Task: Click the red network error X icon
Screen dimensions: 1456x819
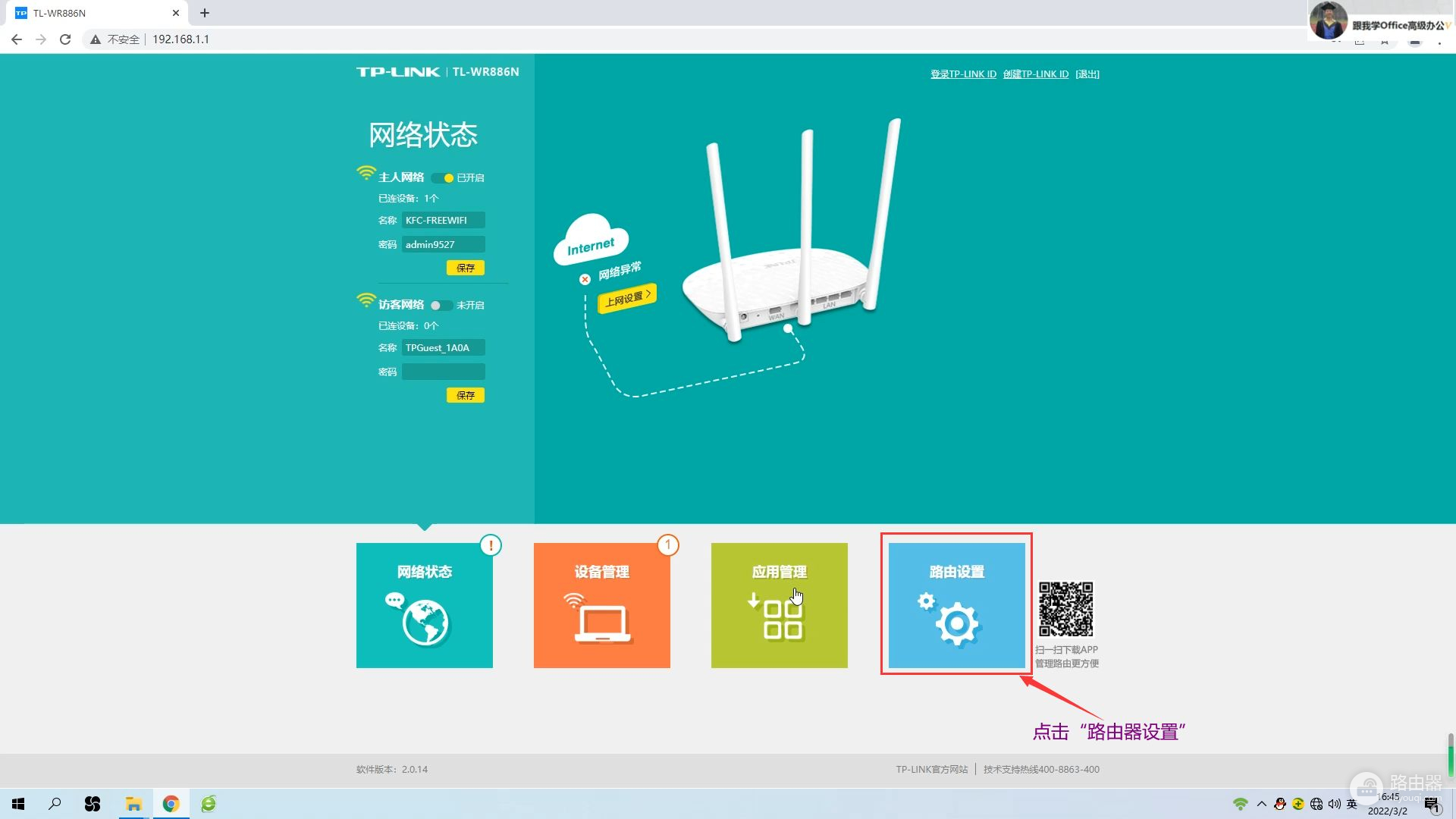Action: (x=585, y=279)
